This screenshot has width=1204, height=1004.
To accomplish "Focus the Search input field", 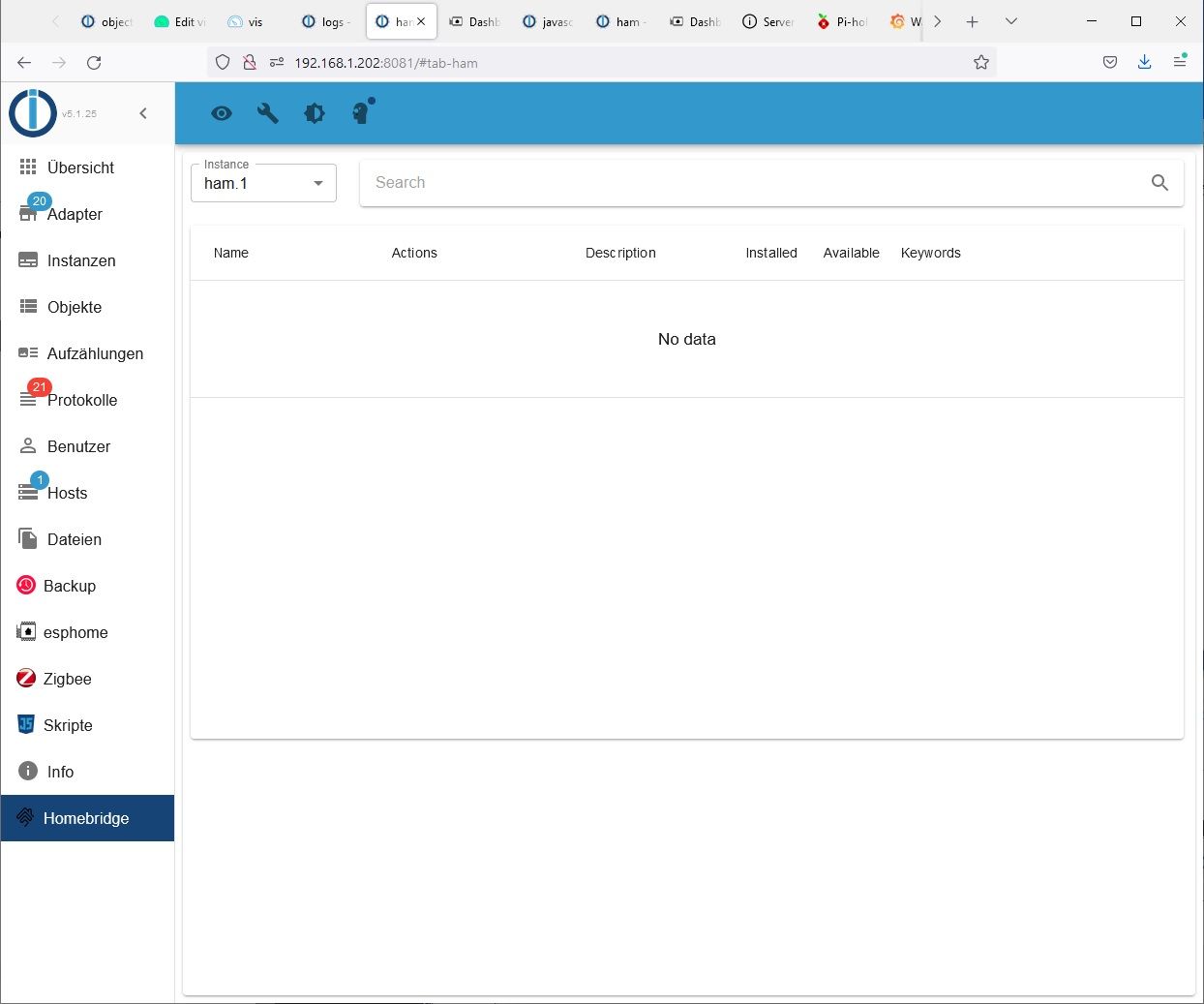I will point(755,183).
